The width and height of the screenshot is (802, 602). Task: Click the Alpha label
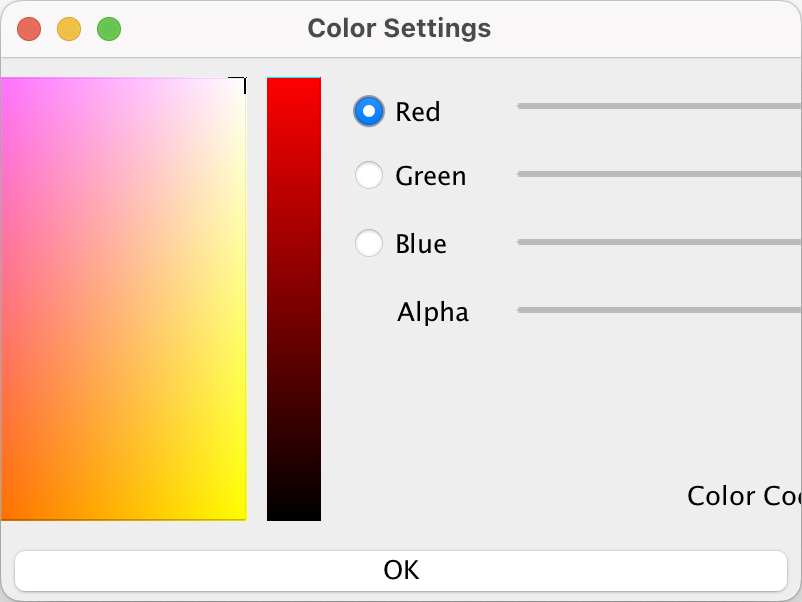(432, 312)
